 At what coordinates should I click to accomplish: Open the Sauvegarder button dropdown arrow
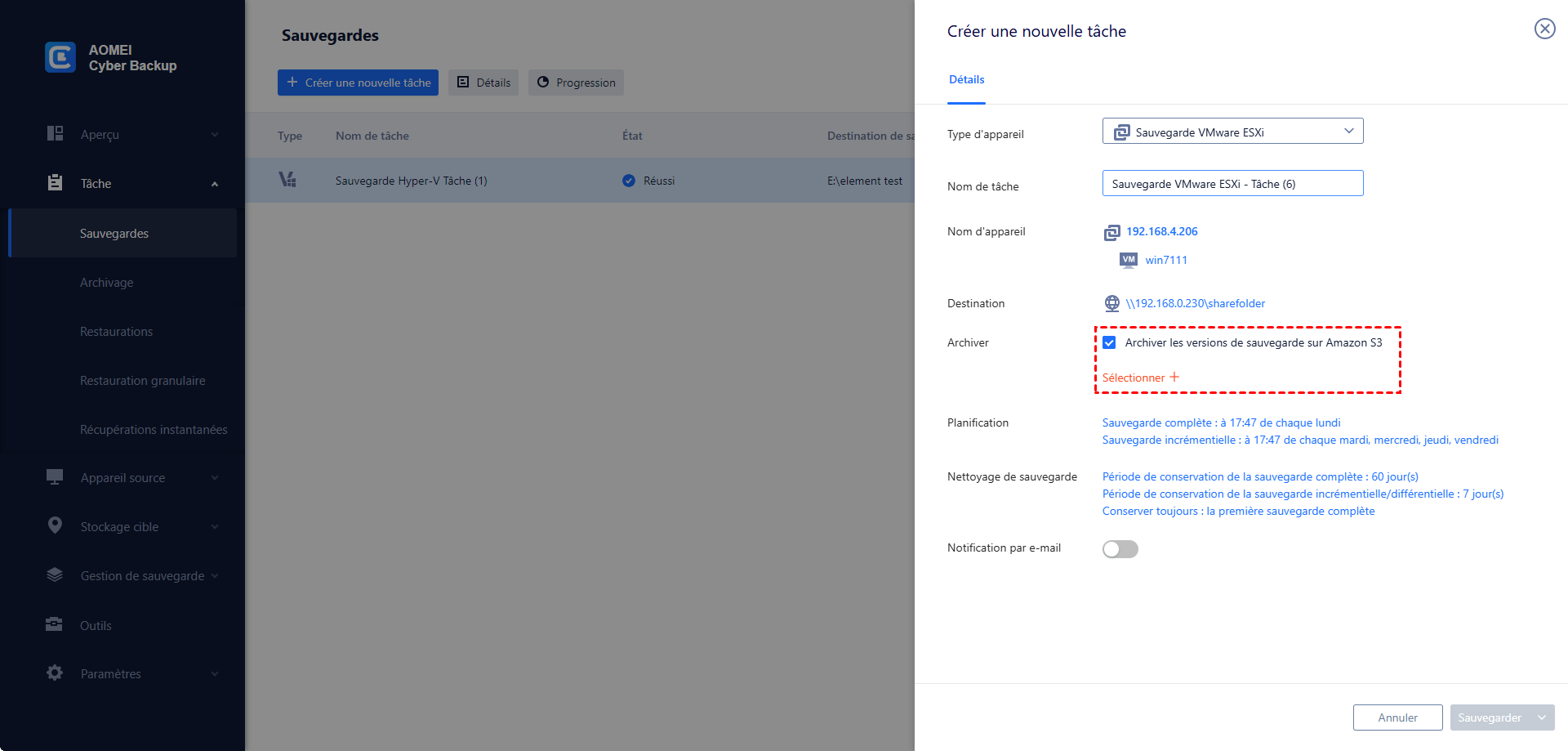coord(1542,717)
